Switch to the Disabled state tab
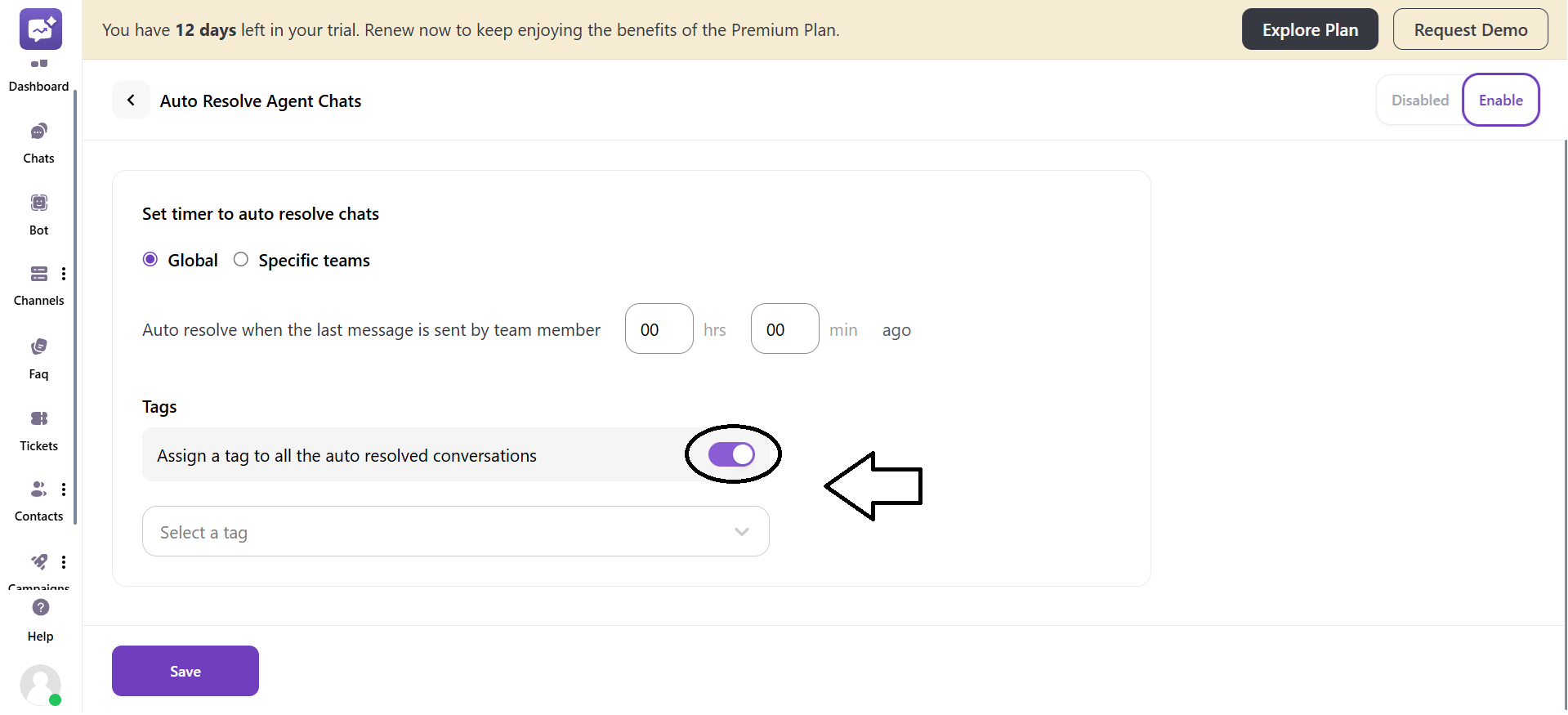Screen dimensions: 1568x715 point(1419,101)
